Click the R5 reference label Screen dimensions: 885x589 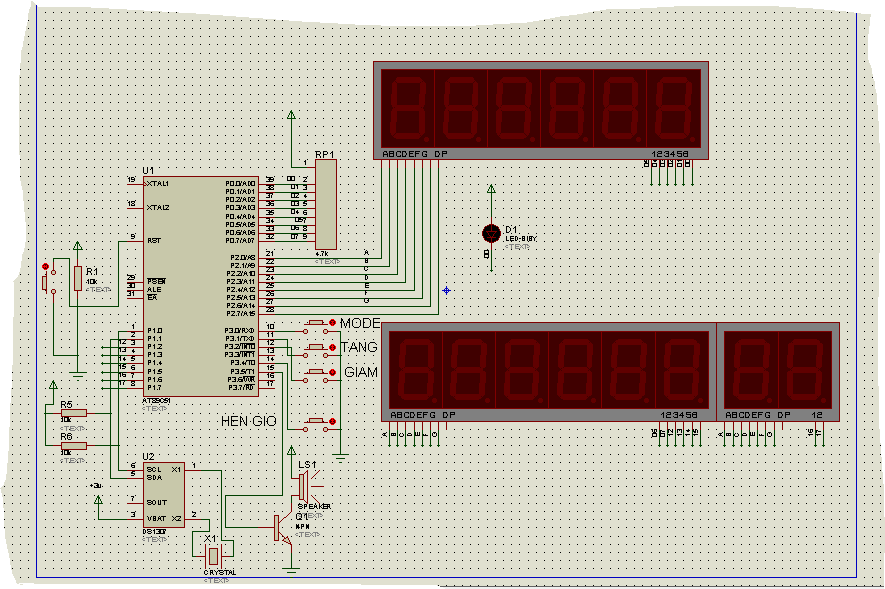67,405
